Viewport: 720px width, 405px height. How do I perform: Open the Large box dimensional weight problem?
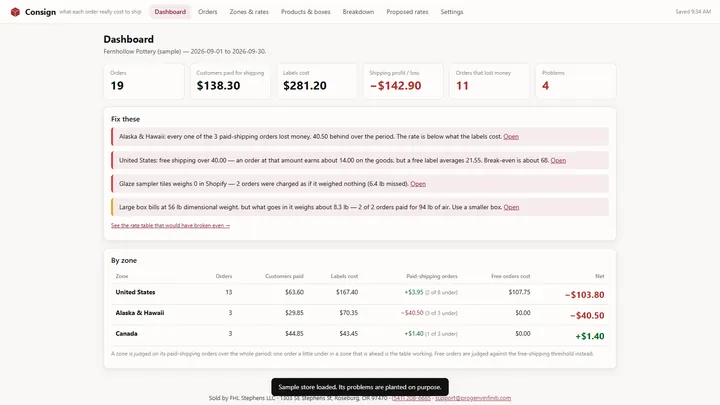click(x=511, y=207)
